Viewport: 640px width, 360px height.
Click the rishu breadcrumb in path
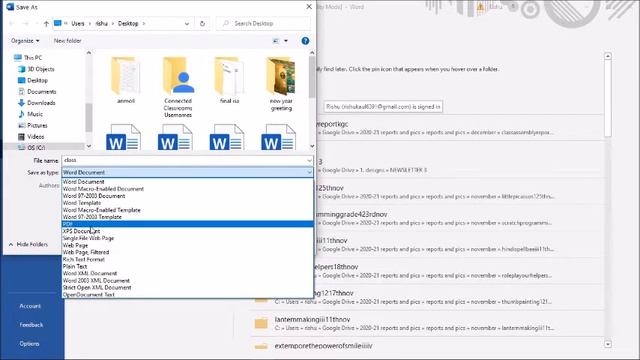pos(102,24)
